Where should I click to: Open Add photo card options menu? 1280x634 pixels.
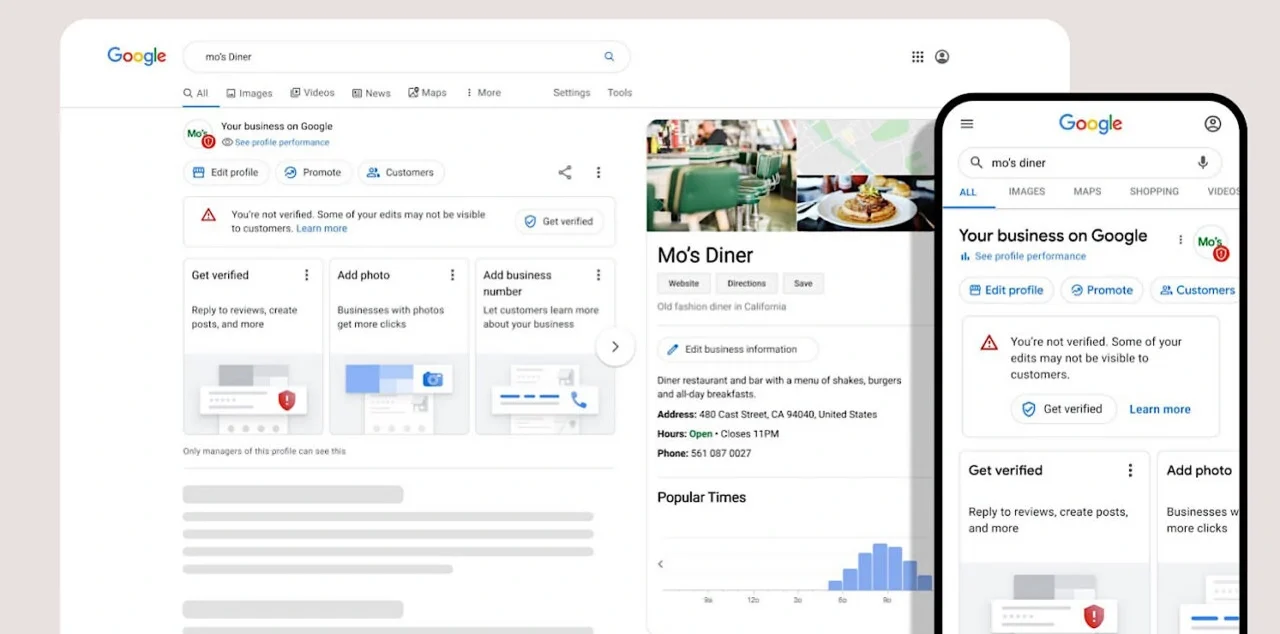pos(452,275)
